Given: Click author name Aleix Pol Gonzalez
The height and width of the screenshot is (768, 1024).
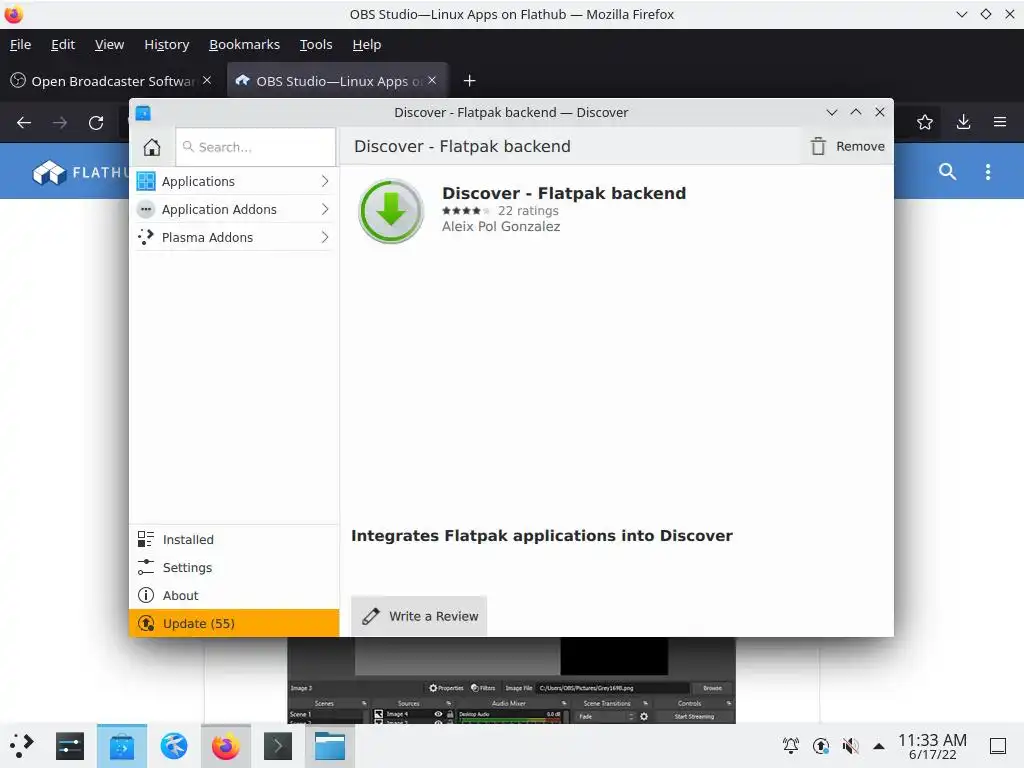Looking at the screenshot, I should [501, 227].
